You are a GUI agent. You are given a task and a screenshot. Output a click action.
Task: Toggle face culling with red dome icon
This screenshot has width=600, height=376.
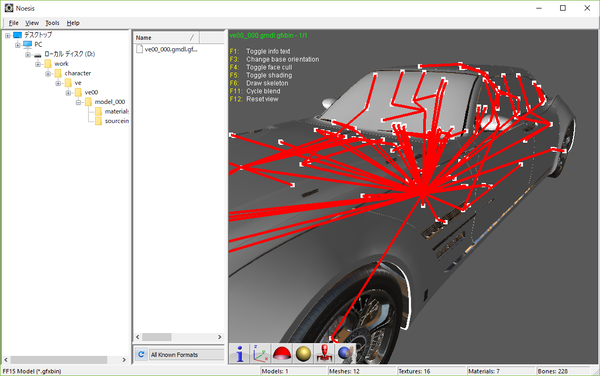pyautogui.click(x=282, y=353)
